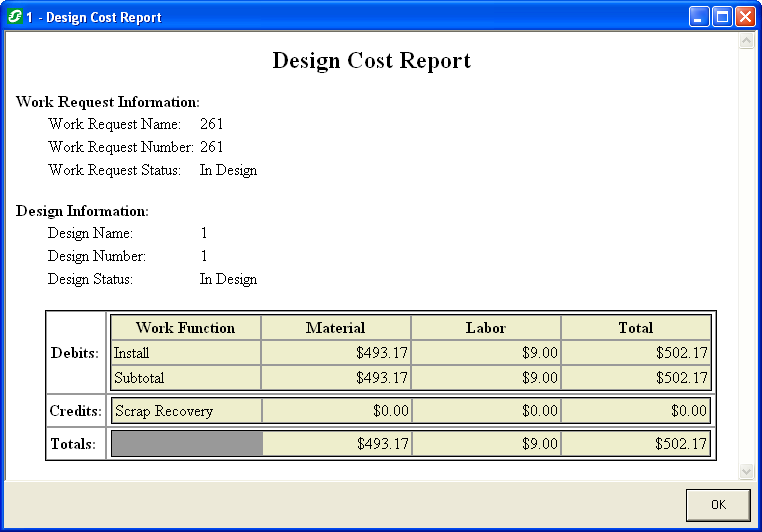The image size is (762, 532).
Task: Select the Material column header
Action: pos(335,328)
